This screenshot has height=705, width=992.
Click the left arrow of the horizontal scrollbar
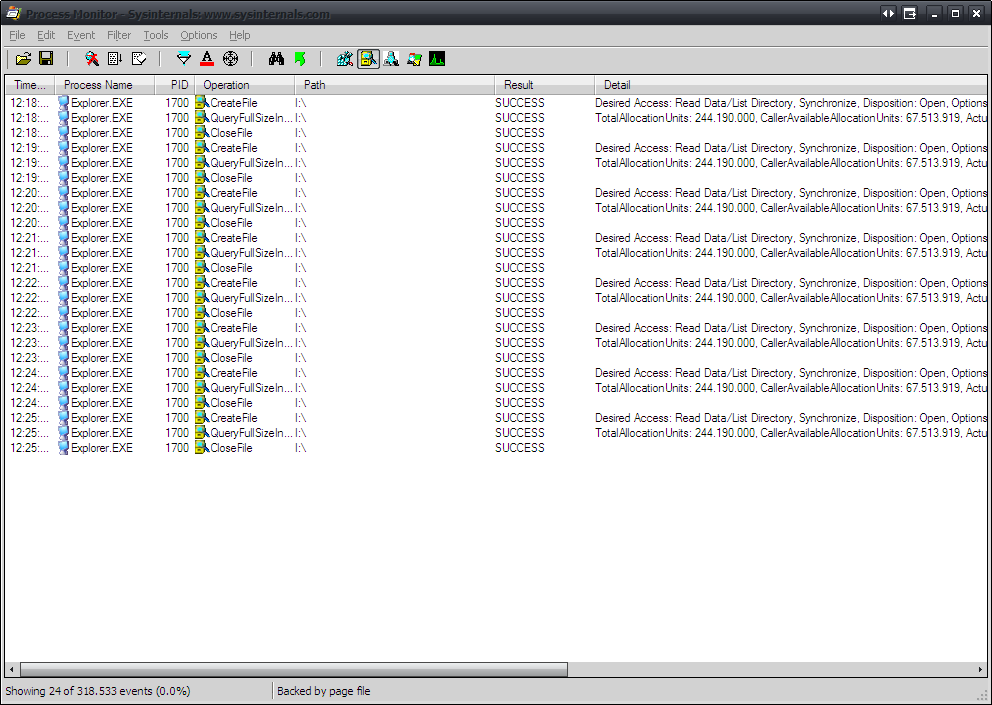pos(11,670)
